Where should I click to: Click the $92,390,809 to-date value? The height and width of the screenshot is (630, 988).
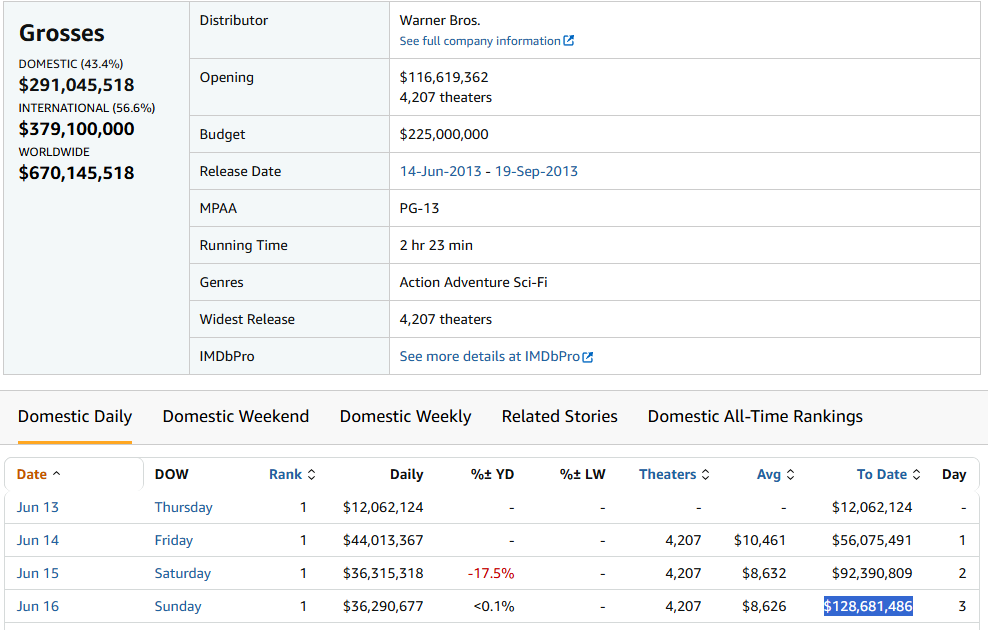(x=872, y=573)
